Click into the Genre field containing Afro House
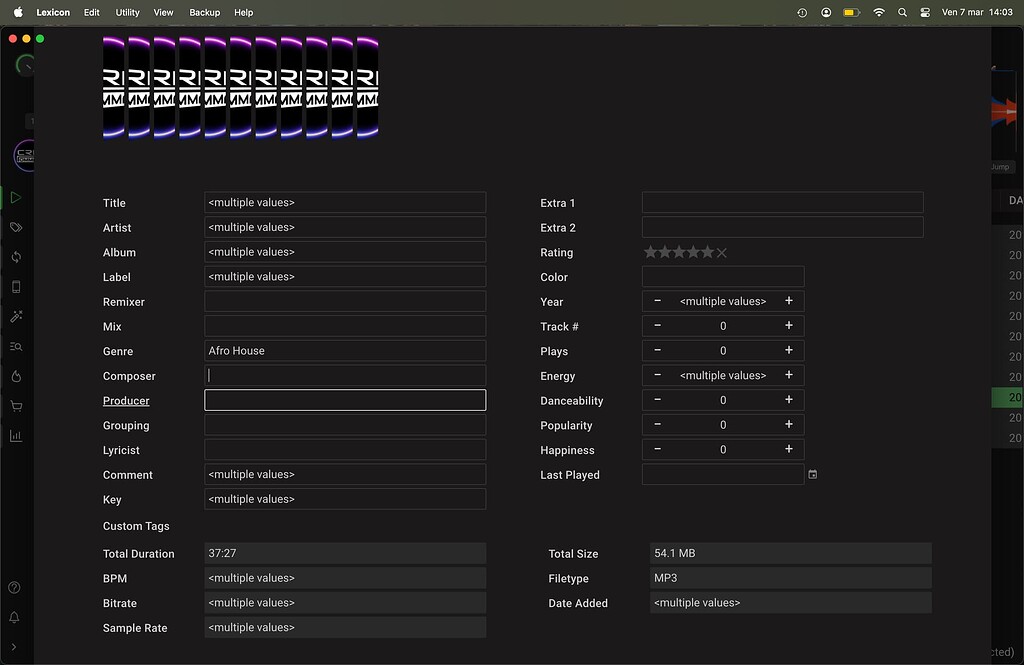 (344, 351)
